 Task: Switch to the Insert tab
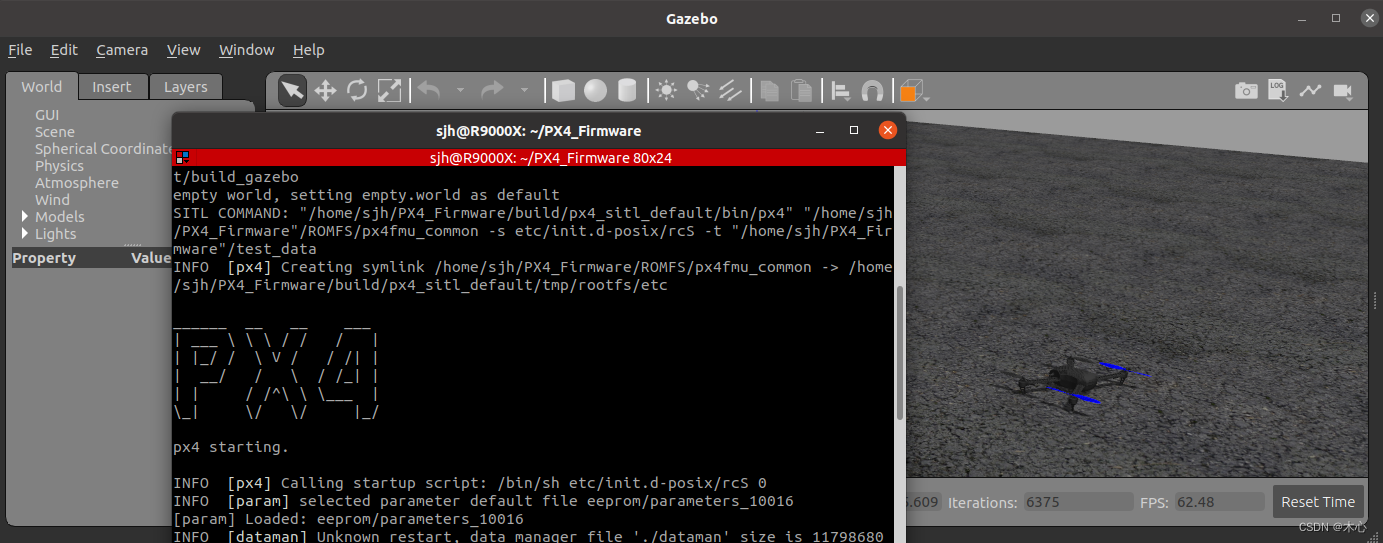tap(112, 87)
